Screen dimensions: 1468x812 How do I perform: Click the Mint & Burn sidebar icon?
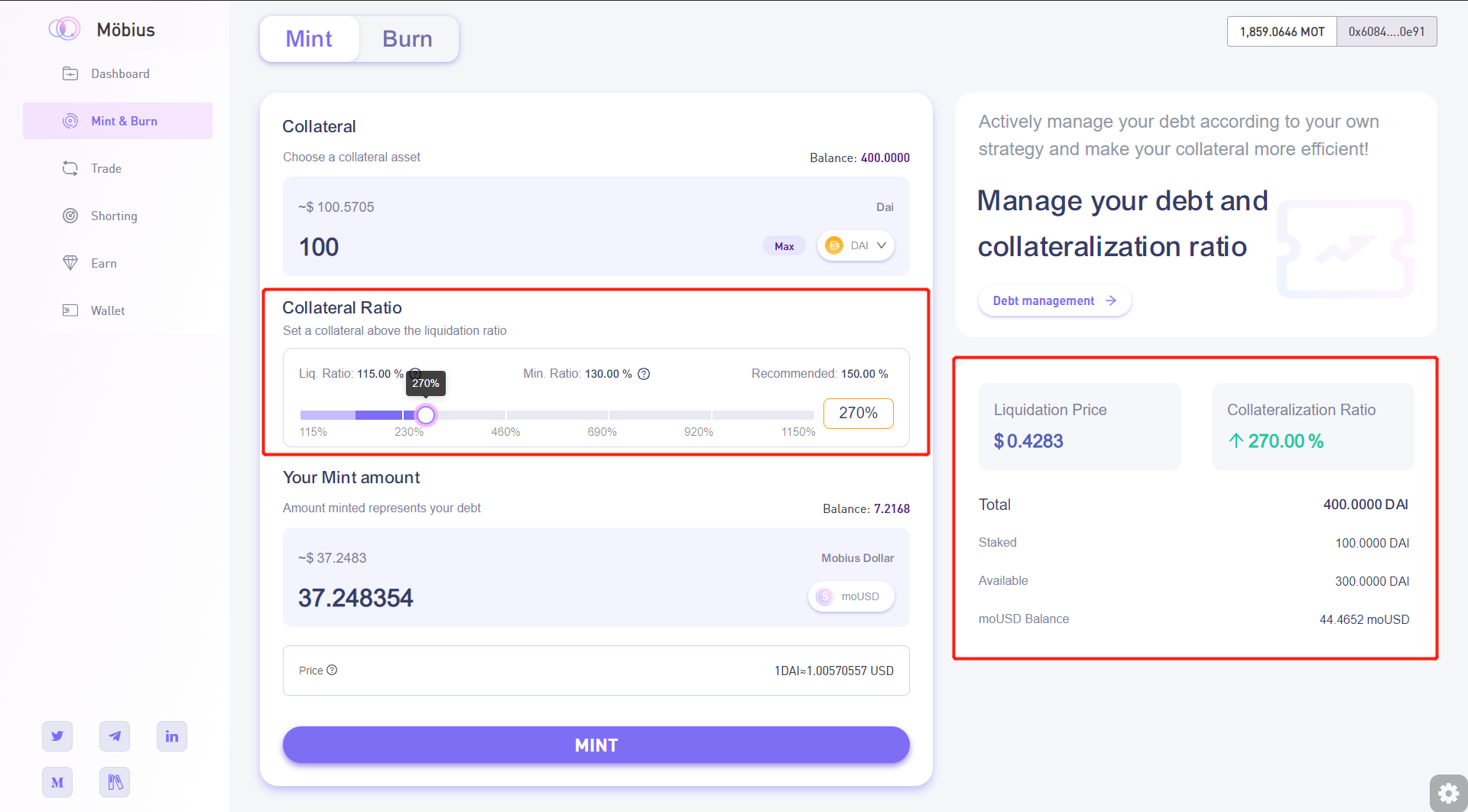[70, 121]
